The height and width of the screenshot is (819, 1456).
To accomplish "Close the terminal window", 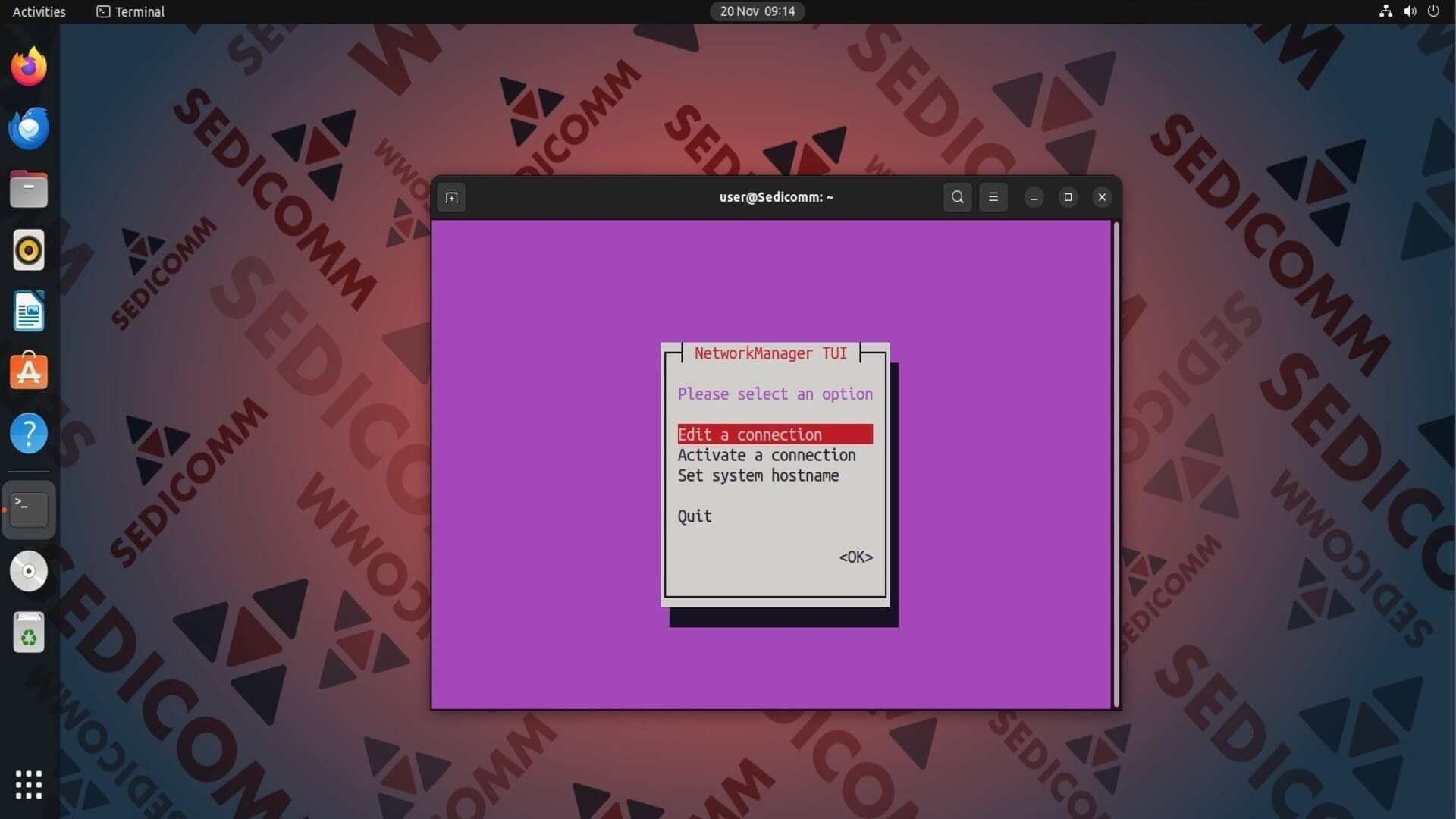I will (x=1102, y=197).
